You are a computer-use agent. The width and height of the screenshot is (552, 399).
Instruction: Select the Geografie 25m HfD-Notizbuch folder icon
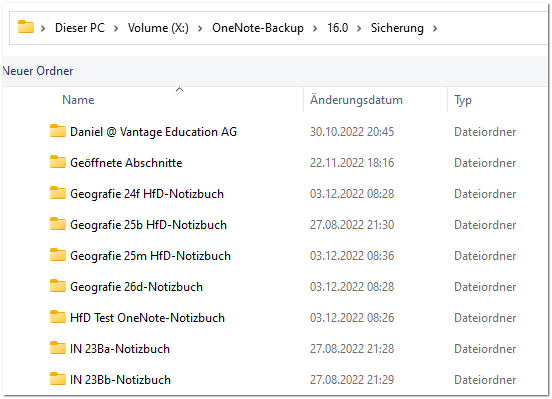(58, 255)
